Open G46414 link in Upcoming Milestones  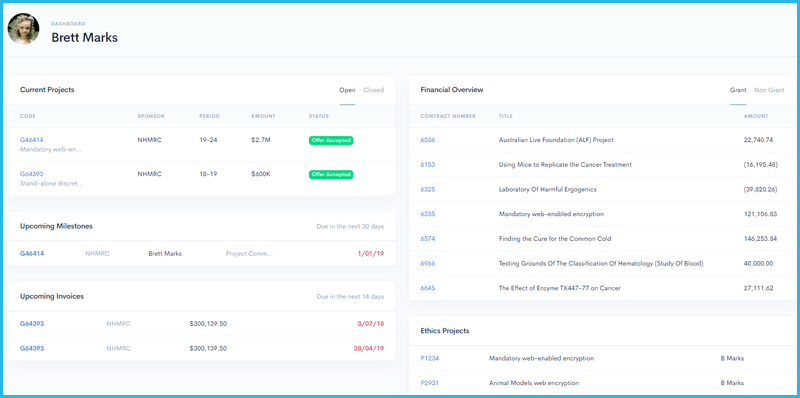point(32,254)
